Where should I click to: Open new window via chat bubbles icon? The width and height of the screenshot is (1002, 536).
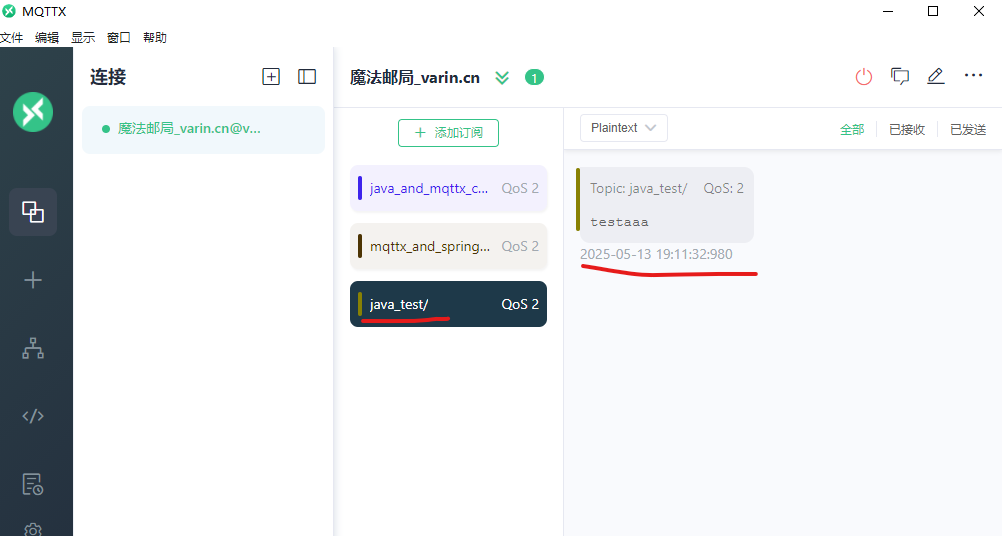pyautogui.click(x=900, y=77)
